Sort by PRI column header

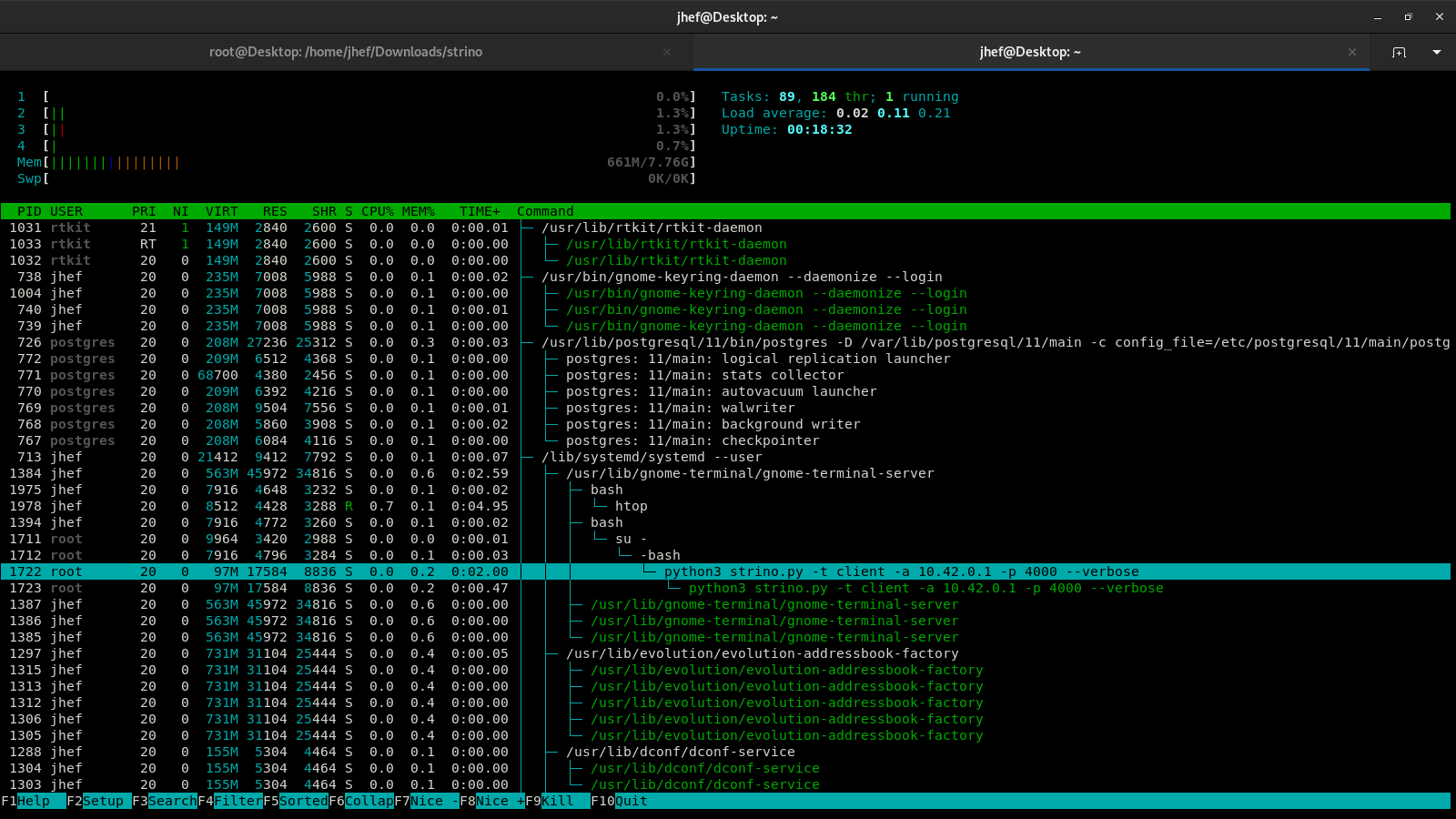(x=144, y=211)
